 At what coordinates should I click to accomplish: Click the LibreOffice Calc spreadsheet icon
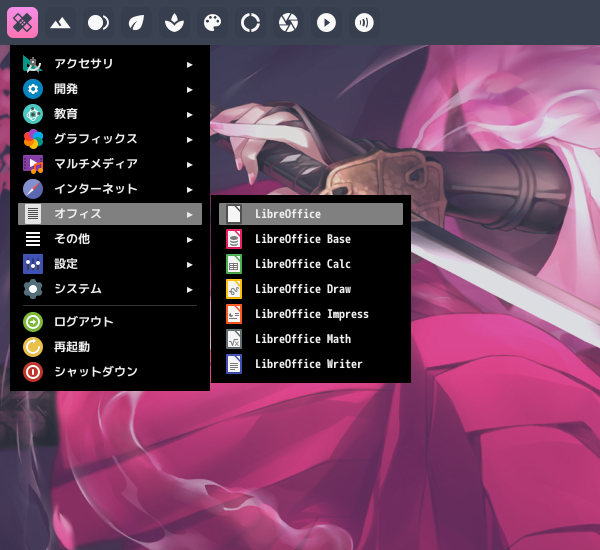coord(234,264)
